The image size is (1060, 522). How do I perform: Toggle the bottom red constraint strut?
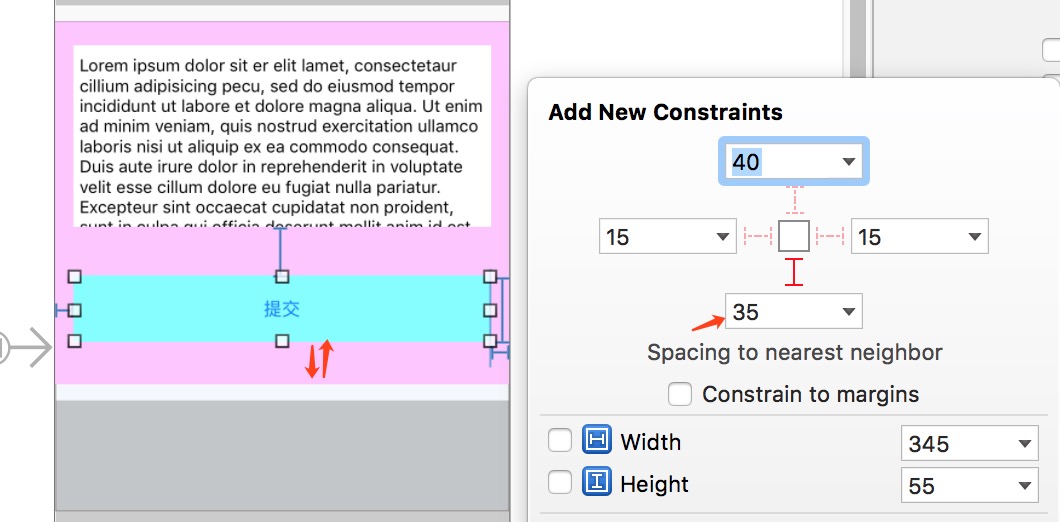coord(794,272)
